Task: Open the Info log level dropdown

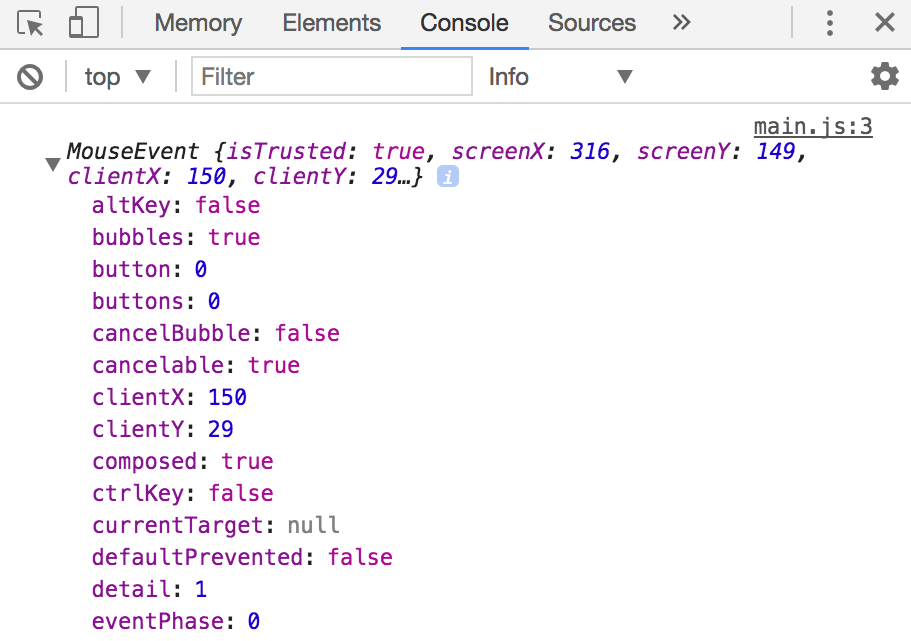Action: [x=560, y=76]
